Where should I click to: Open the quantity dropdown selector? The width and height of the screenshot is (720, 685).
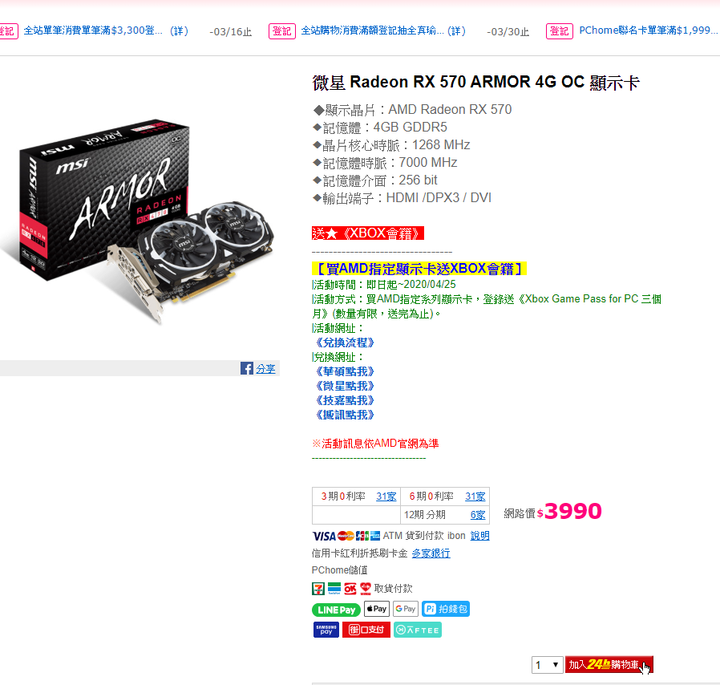[547, 665]
